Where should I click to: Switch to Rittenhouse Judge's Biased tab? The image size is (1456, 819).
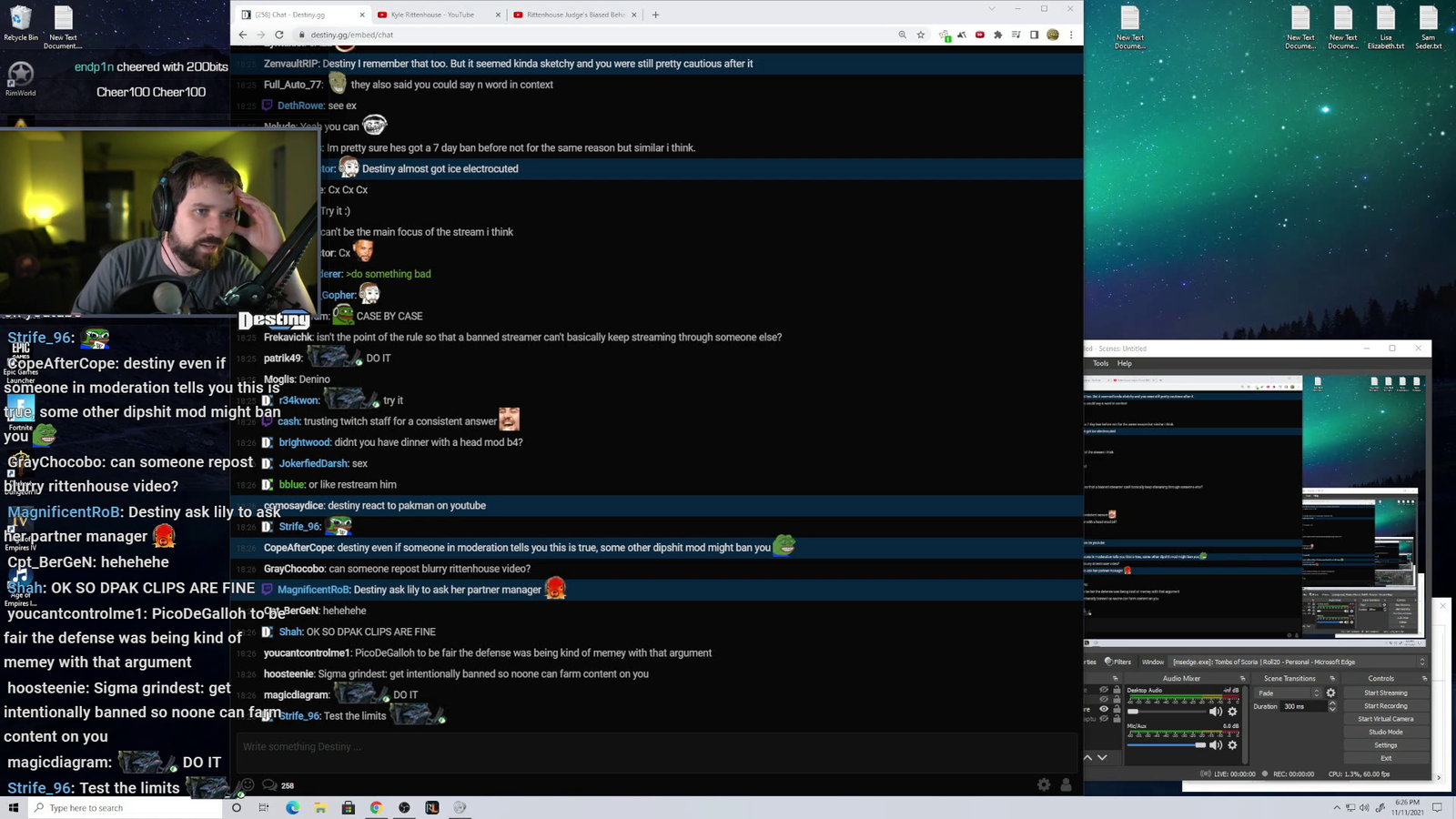pyautogui.click(x=574, y=15)
